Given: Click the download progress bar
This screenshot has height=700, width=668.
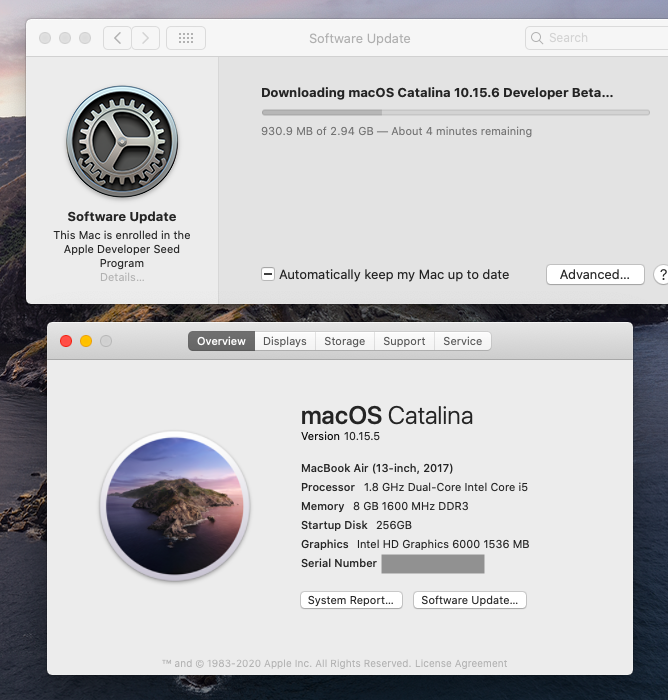Looking at the screenshot, I should click(455, 112).
